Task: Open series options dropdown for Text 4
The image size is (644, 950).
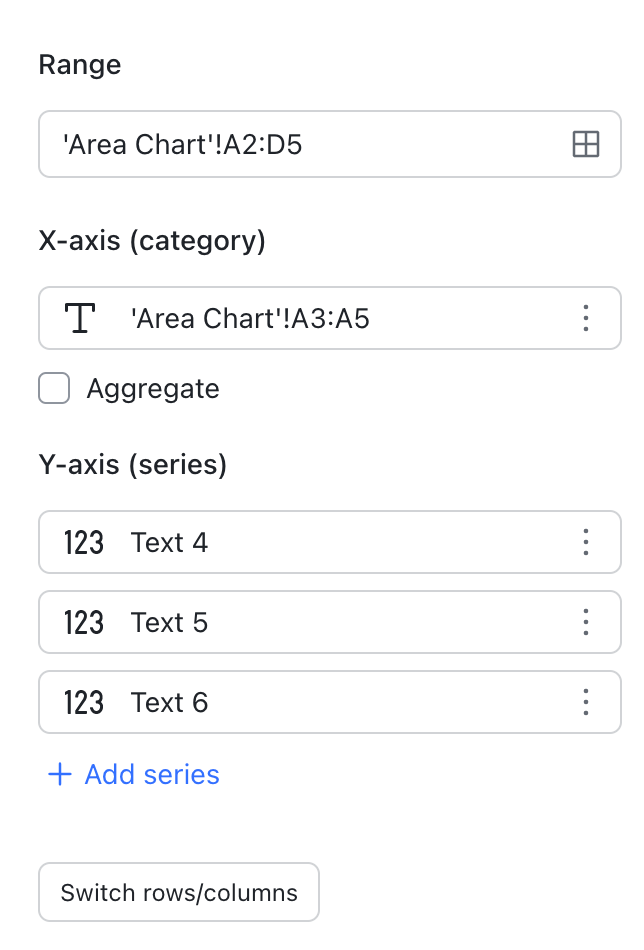Action: pyautogui.click(x=586, y=542)
